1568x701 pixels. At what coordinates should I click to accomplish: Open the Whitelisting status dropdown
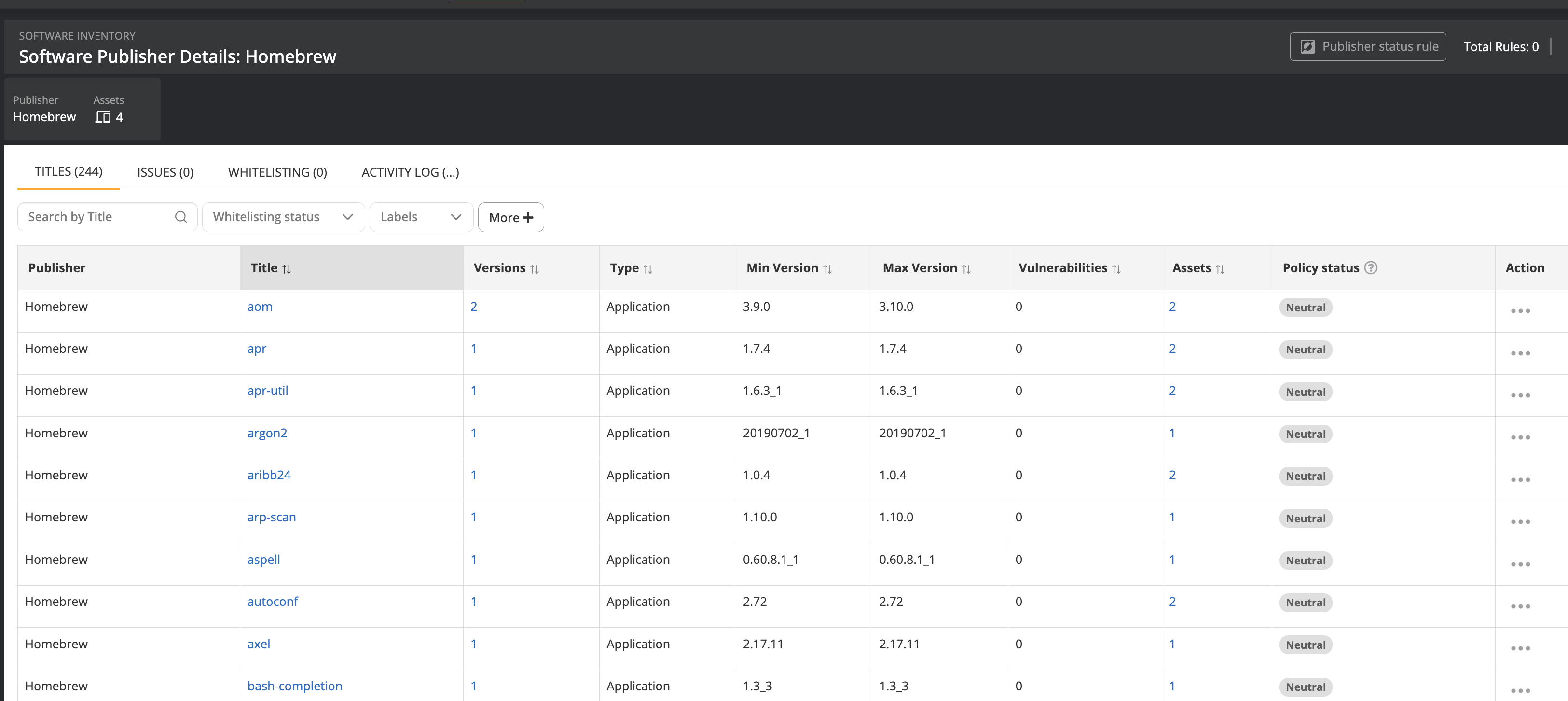(x=283, y=217)
